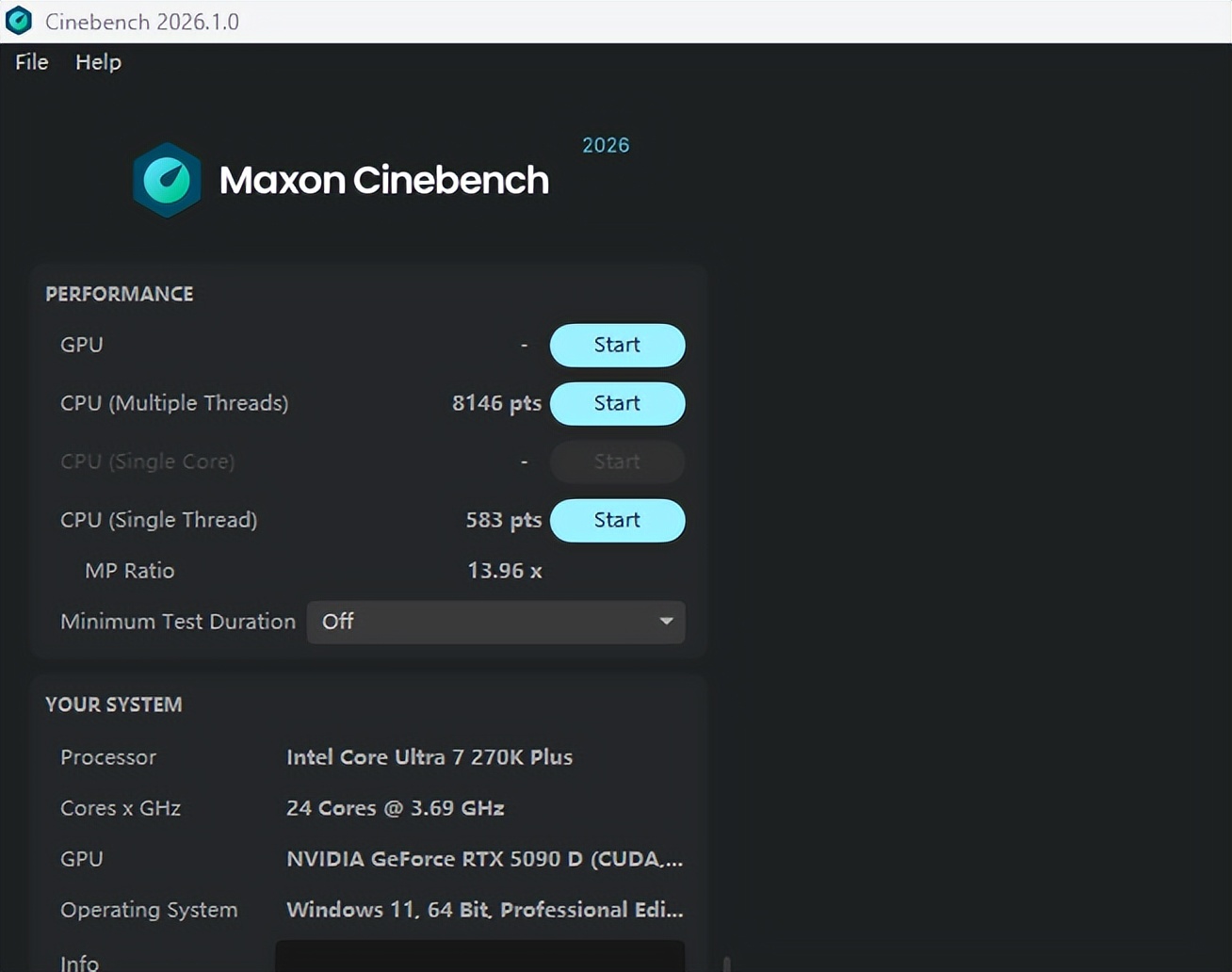
Task: Open the Help menu
Action: 98,62
